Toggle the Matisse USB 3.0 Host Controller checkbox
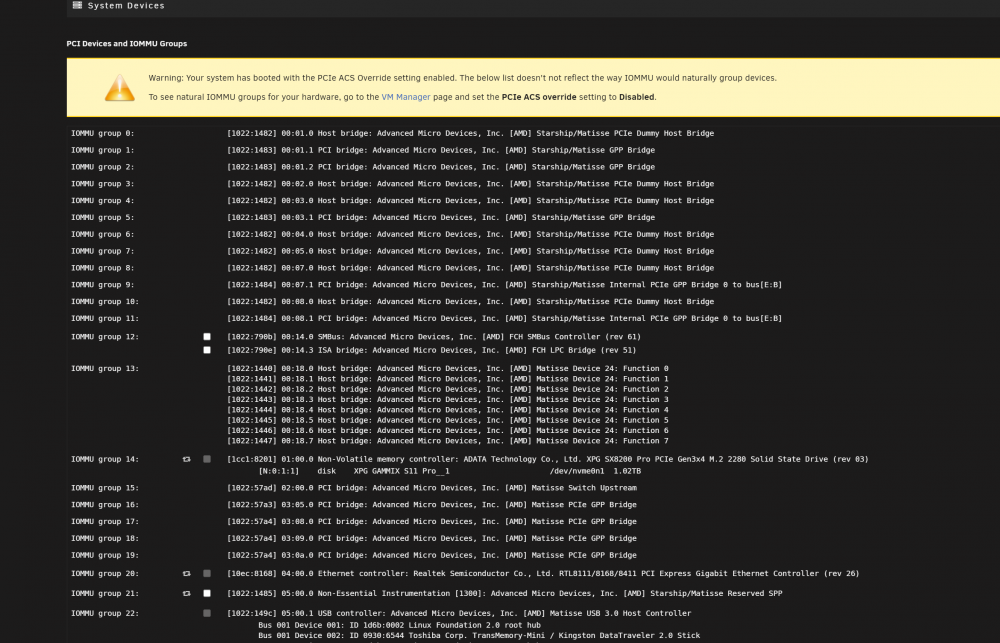1000x643 pixels. (x=207, y=613)
